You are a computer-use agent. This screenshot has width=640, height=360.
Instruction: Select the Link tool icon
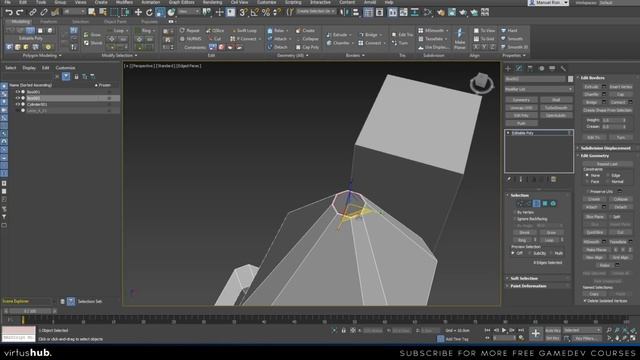coord(33,12)
